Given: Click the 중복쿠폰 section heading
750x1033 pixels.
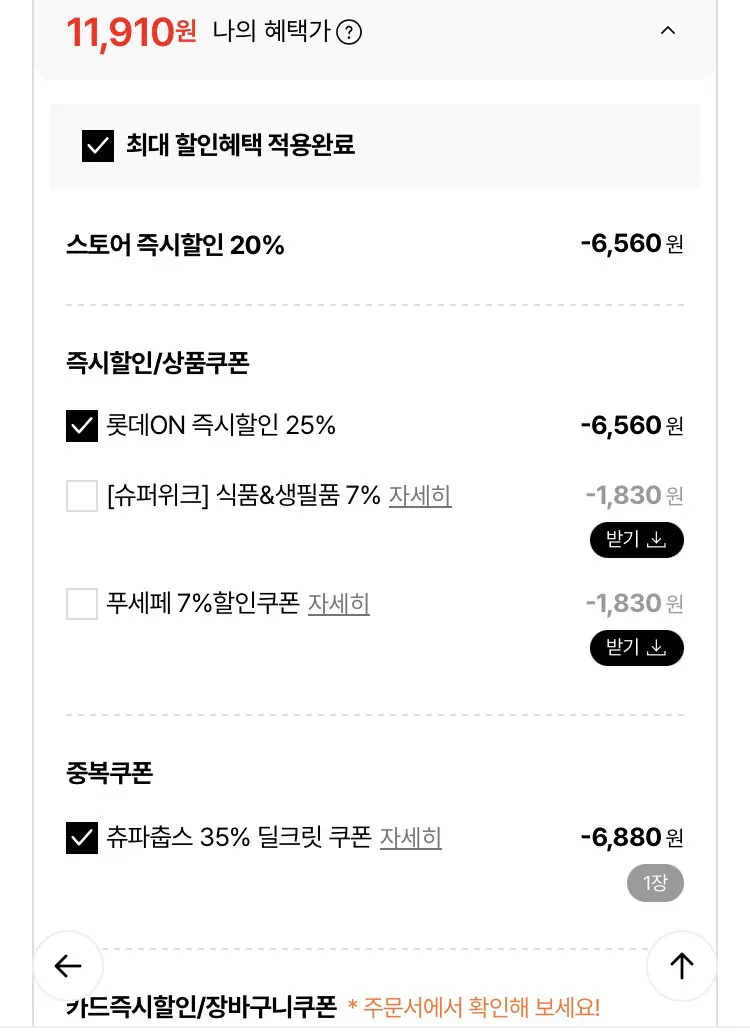Looking at the screenshot, I should [109, 773].
